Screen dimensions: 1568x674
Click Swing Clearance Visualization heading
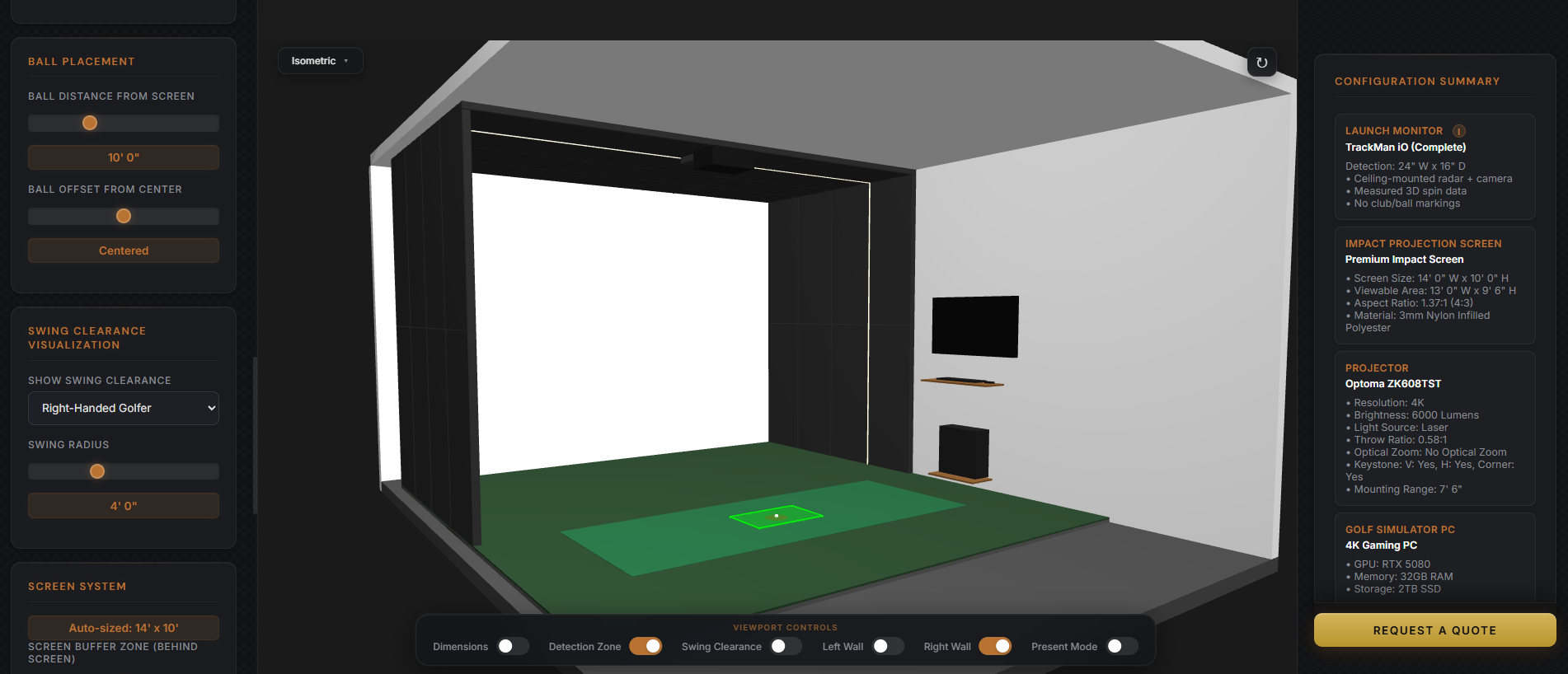[87, 338]
